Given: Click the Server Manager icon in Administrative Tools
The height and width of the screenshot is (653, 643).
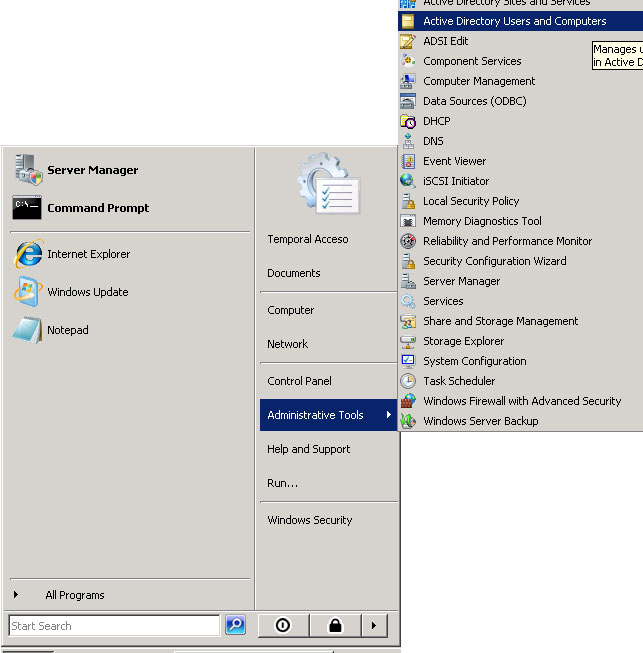Looking at the screenshot, I should 408,281.
